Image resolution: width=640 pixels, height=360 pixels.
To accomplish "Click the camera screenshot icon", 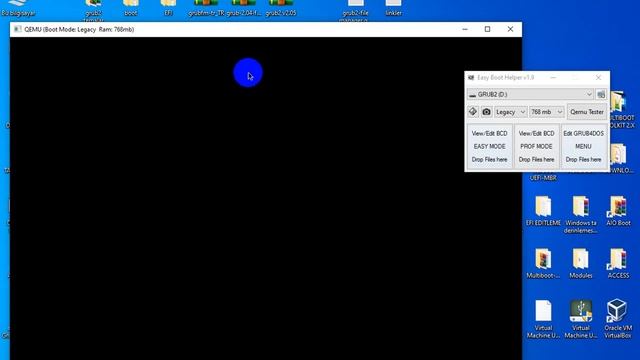I will [486, 111].
